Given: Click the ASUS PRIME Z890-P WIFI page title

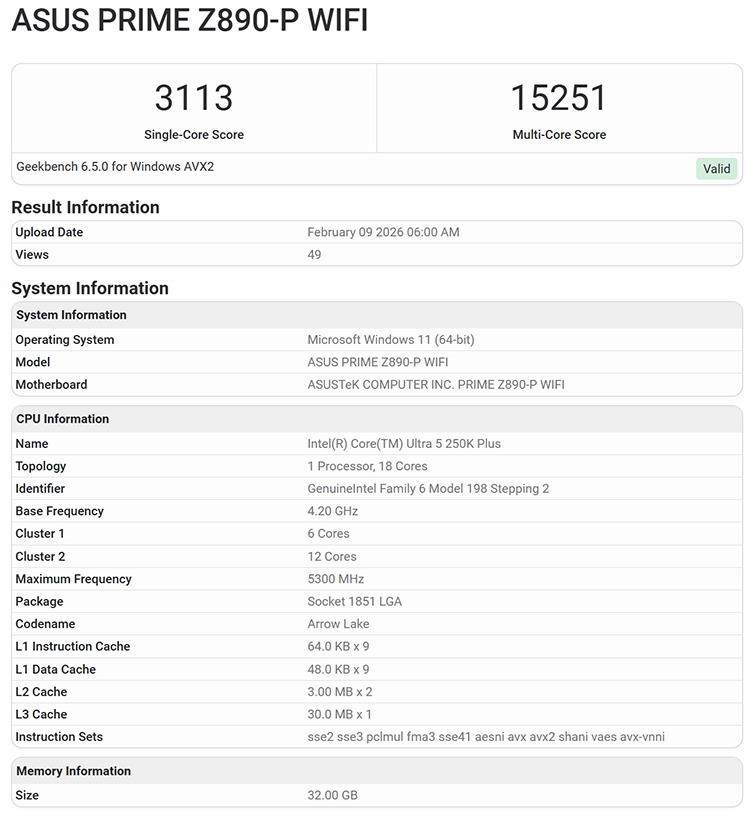Looking at the screenshot, I should pos(190,20).
